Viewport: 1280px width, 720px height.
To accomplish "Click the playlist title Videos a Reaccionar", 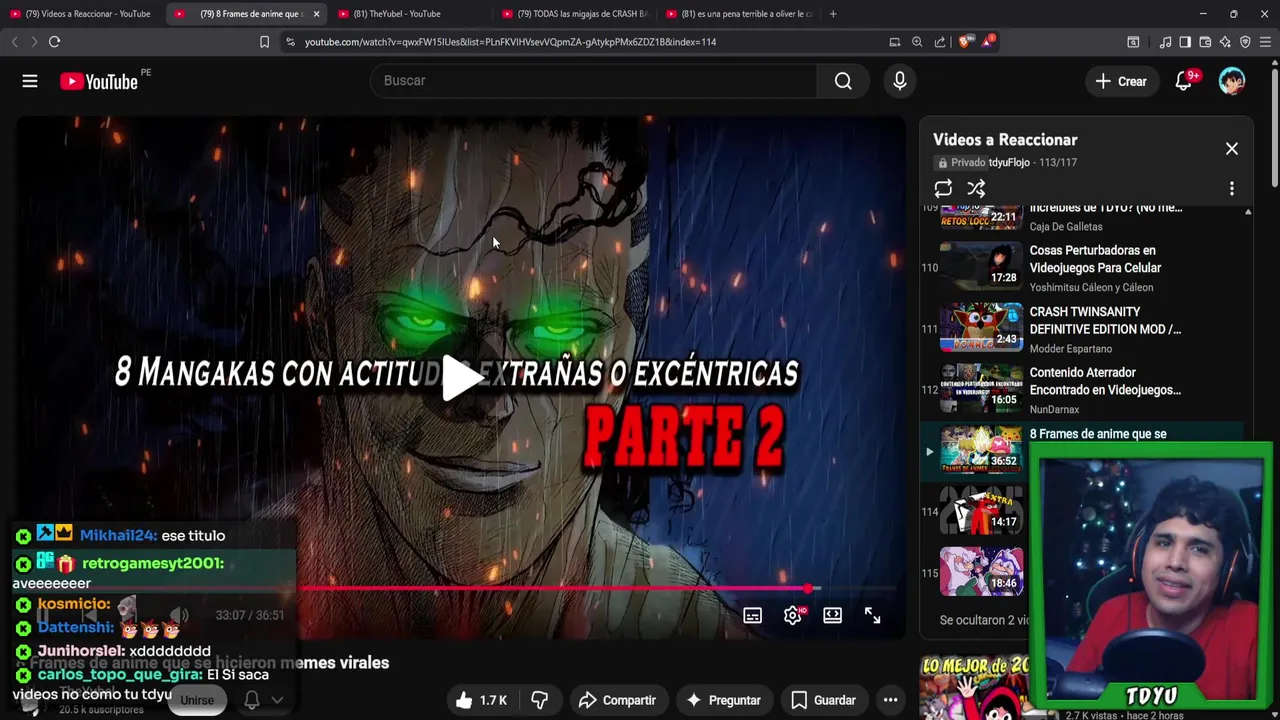I will (x=1005, y=140).
